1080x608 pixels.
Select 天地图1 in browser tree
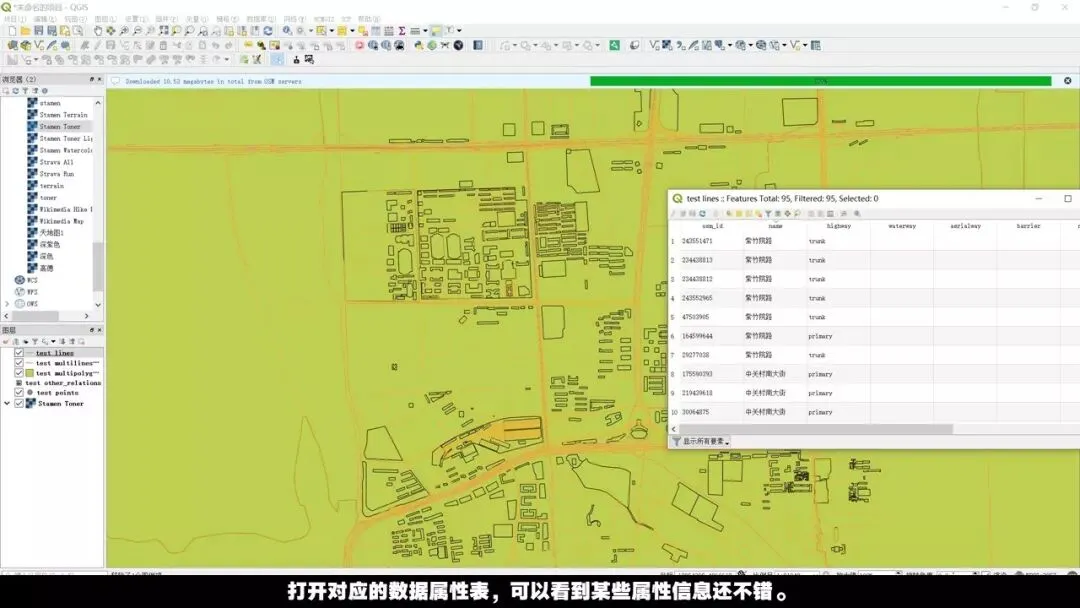click(51, 233)
